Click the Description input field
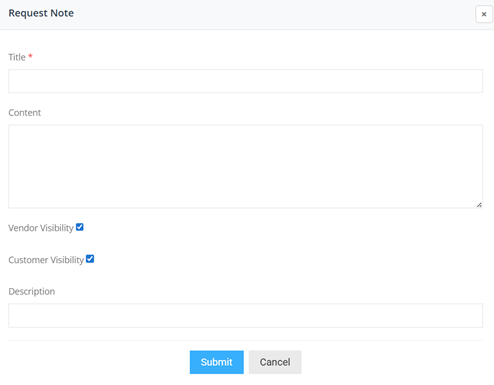This screenshot has height=385, width=494. pos(245,315)
